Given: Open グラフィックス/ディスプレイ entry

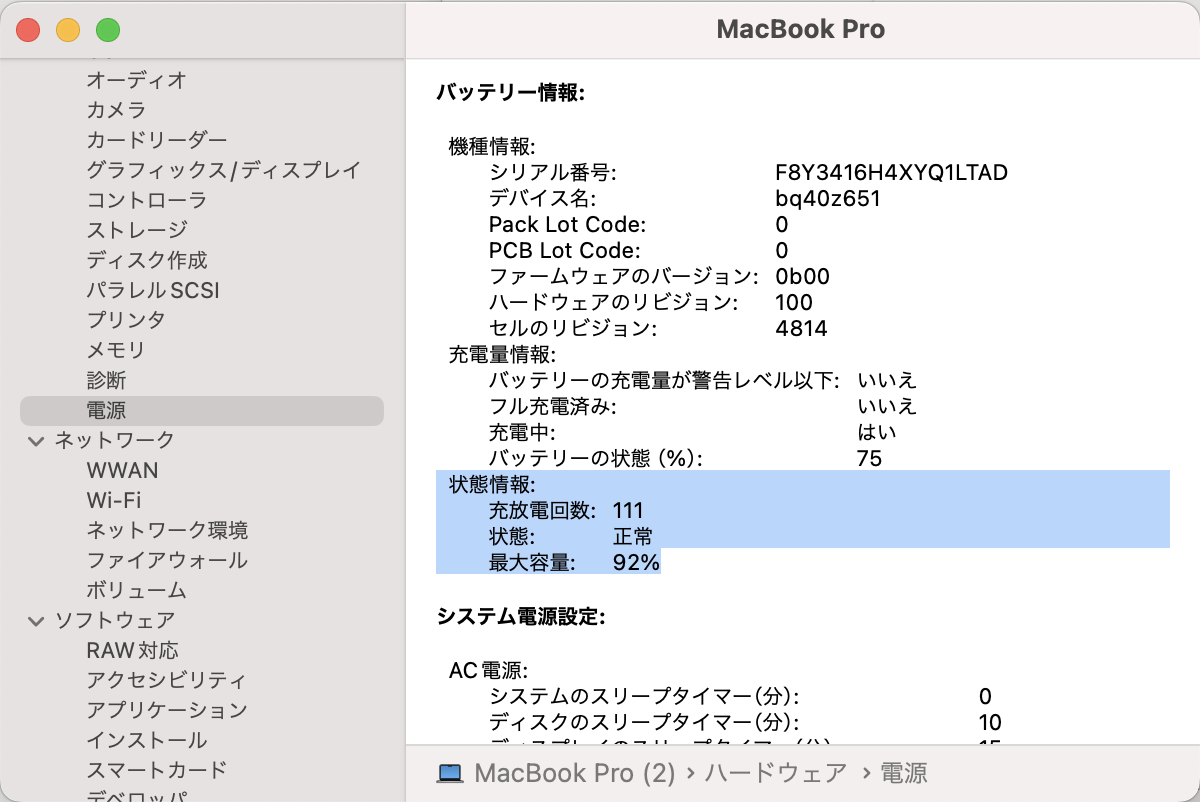Looking at the screenshot, I should tap(223, 170).
